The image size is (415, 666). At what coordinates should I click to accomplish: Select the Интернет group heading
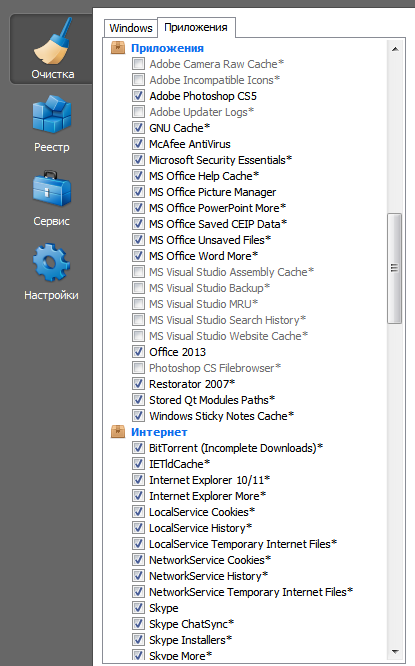(159, 432)
